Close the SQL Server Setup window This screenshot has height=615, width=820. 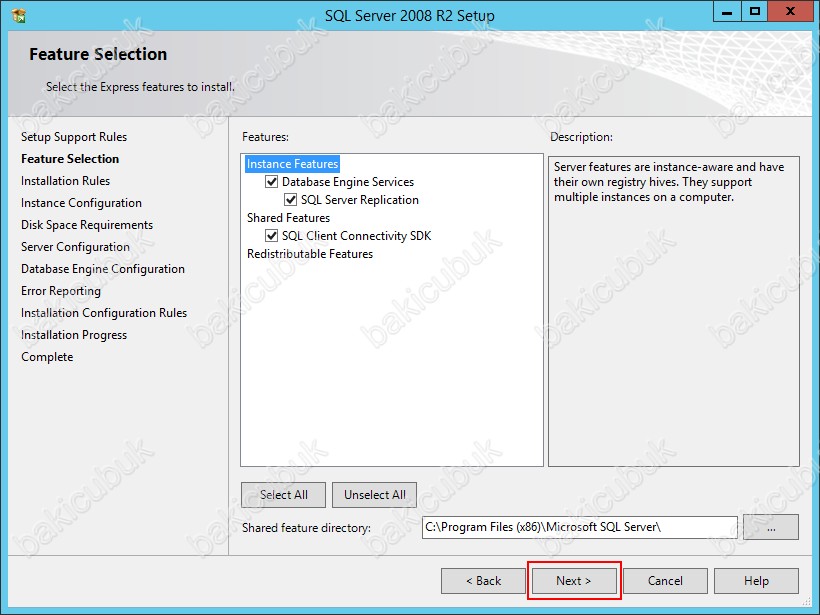point(790,12)
